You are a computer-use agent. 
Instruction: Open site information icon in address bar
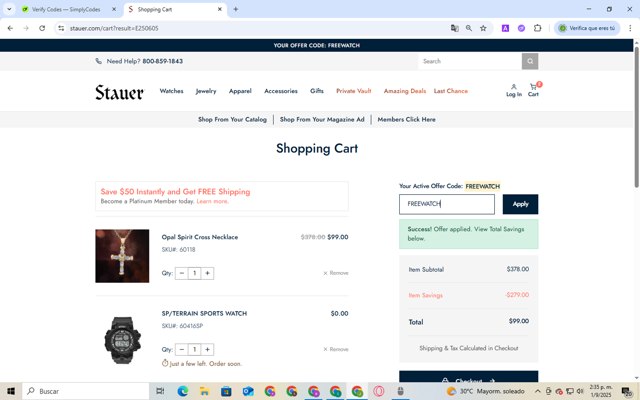61,28
